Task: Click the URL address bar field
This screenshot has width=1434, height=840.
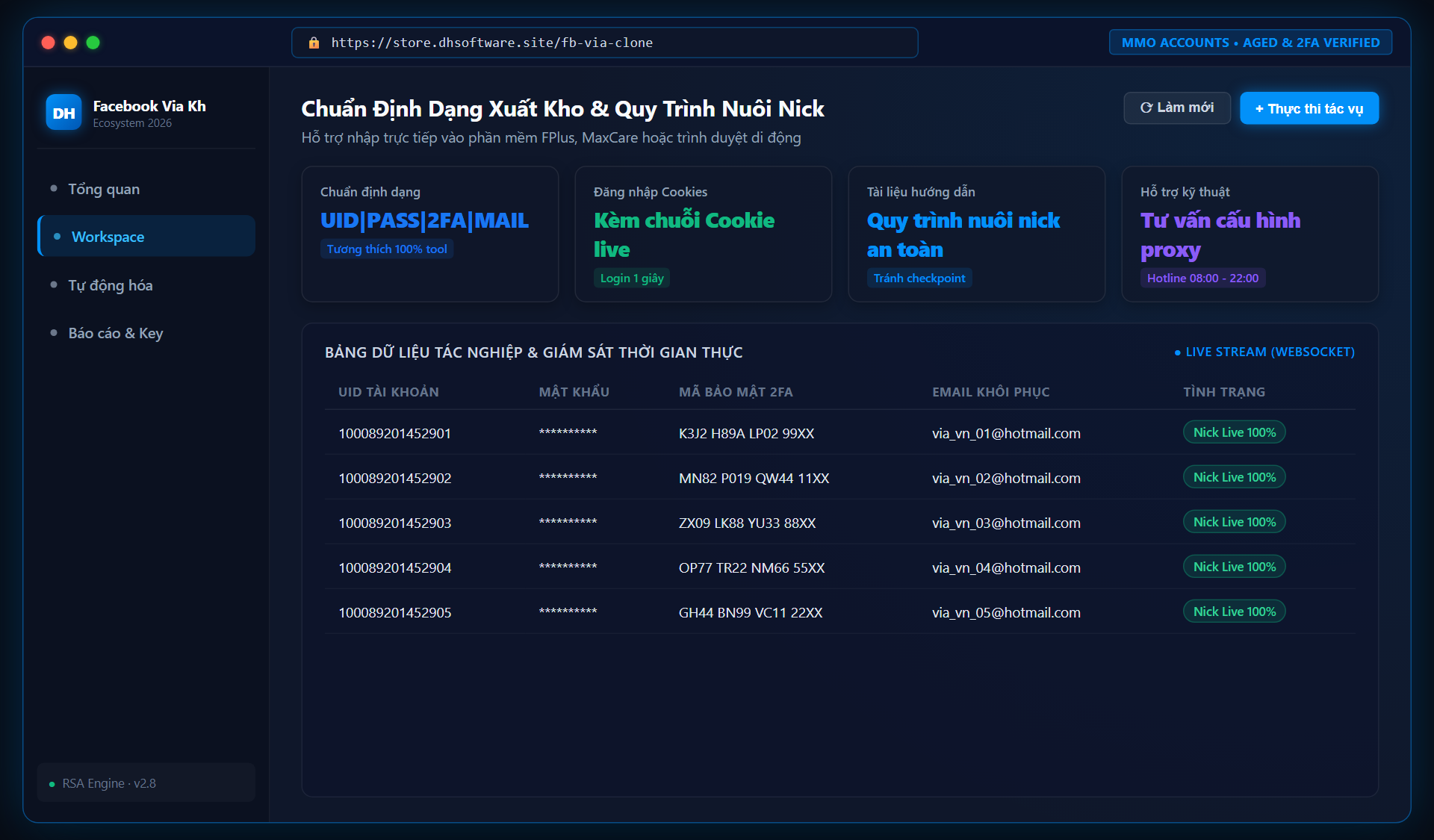Action: pyautogui.click(x=604, y=43)
